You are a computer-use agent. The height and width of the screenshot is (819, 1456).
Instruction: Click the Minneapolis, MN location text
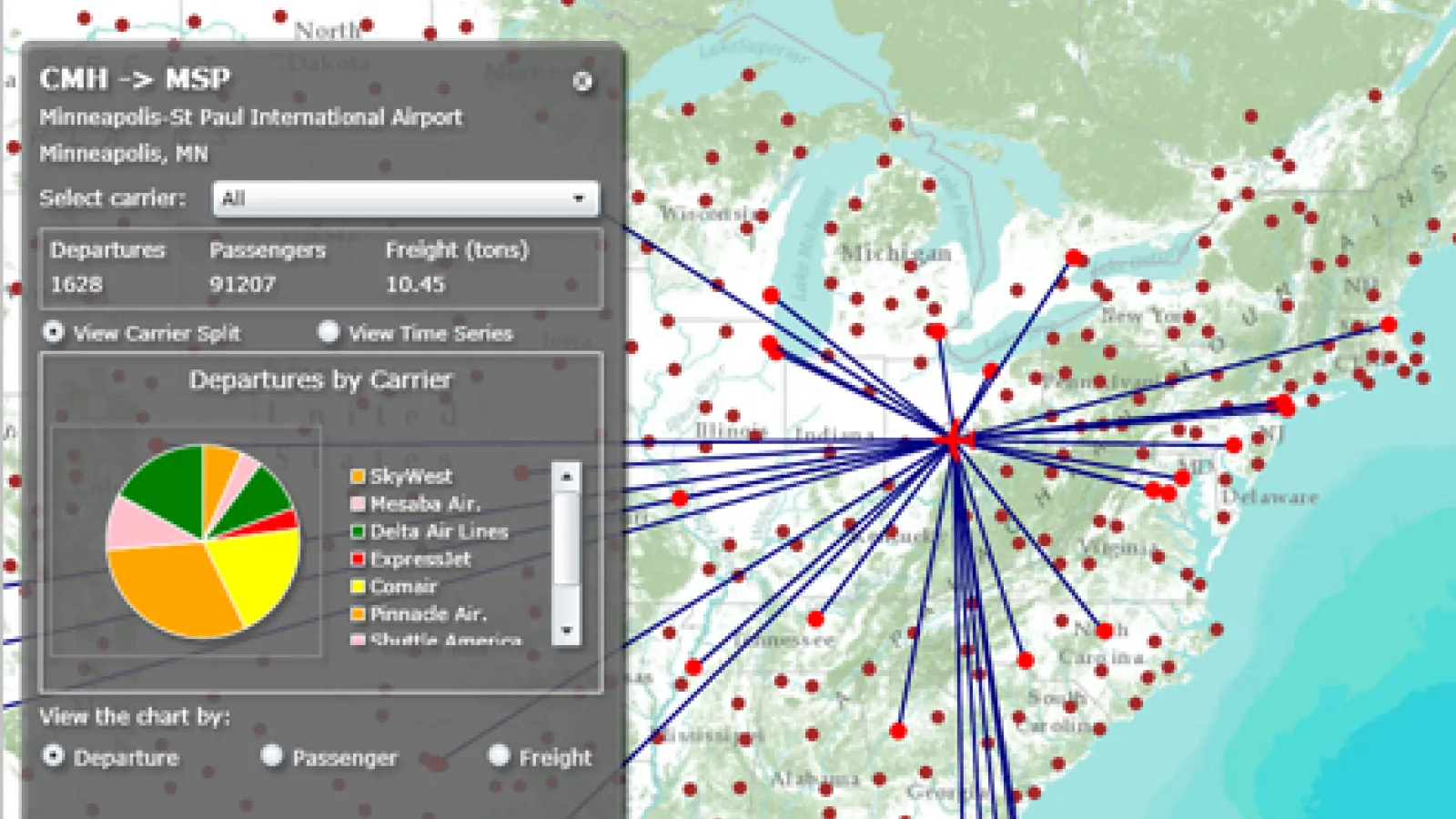tap(124, 154)
